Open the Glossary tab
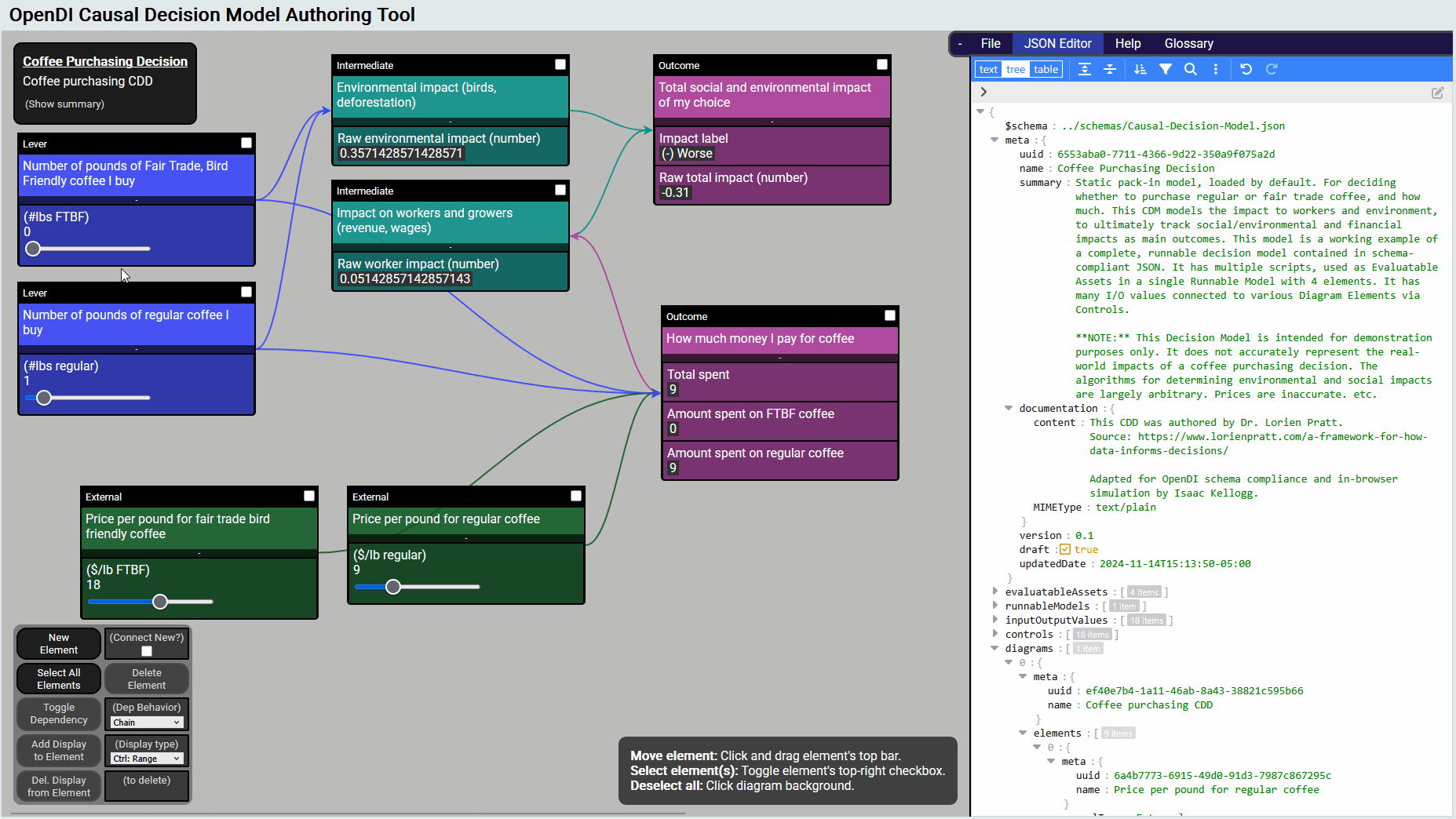This screenshot has height=819, width=1456. pyautogui.click(x=1188, y=44)
